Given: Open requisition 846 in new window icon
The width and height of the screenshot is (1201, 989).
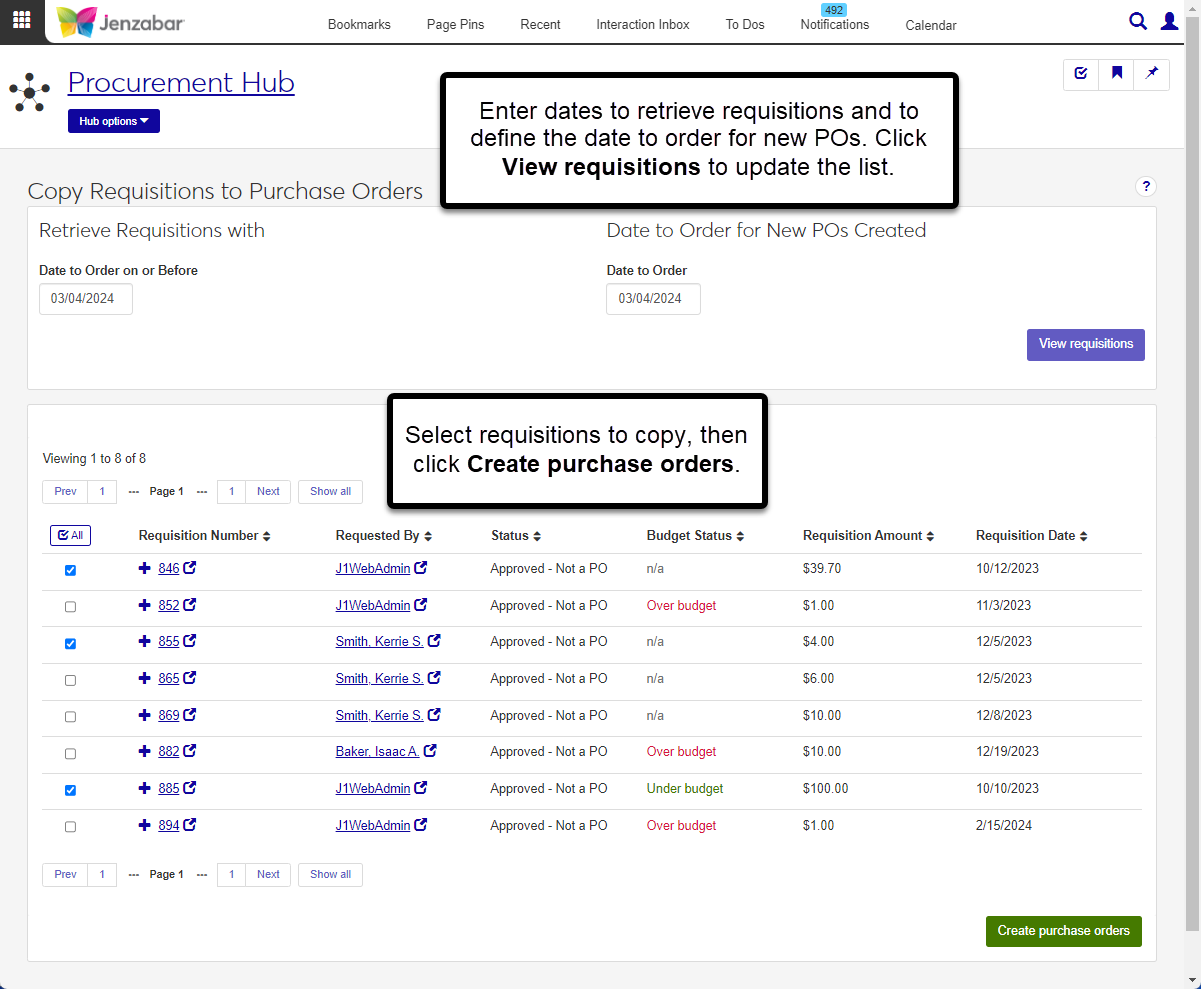Looking at the screenshot, I should [190, 568].
